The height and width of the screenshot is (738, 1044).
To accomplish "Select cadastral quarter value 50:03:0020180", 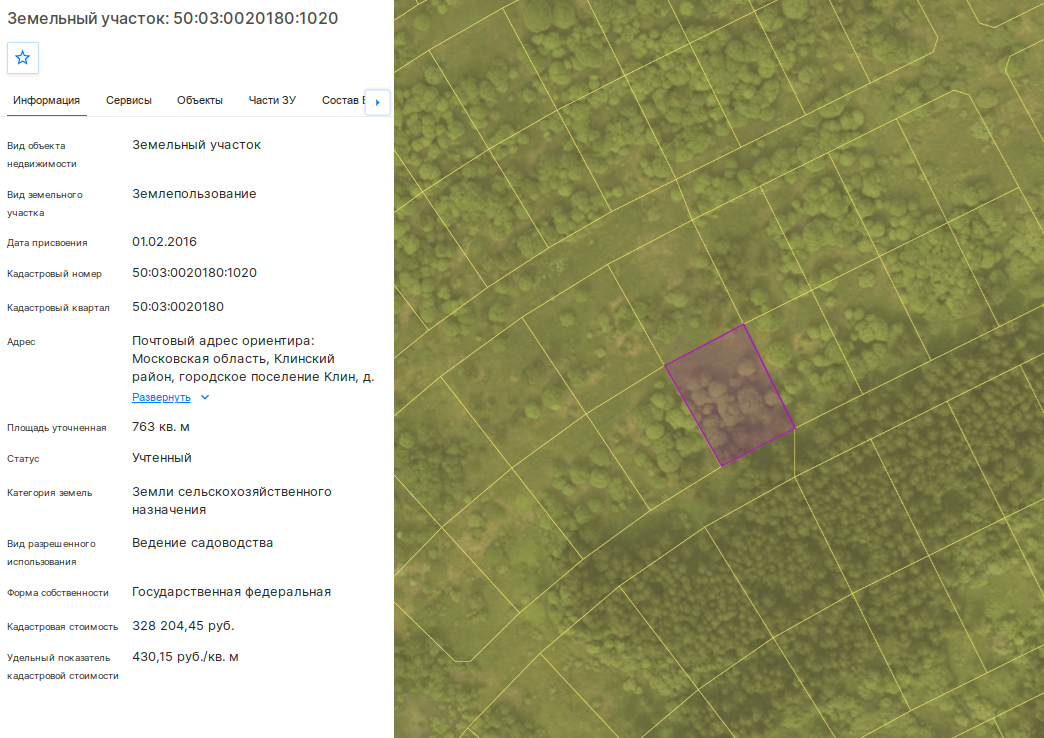I will pyautogui.click(x=178, y=307).
